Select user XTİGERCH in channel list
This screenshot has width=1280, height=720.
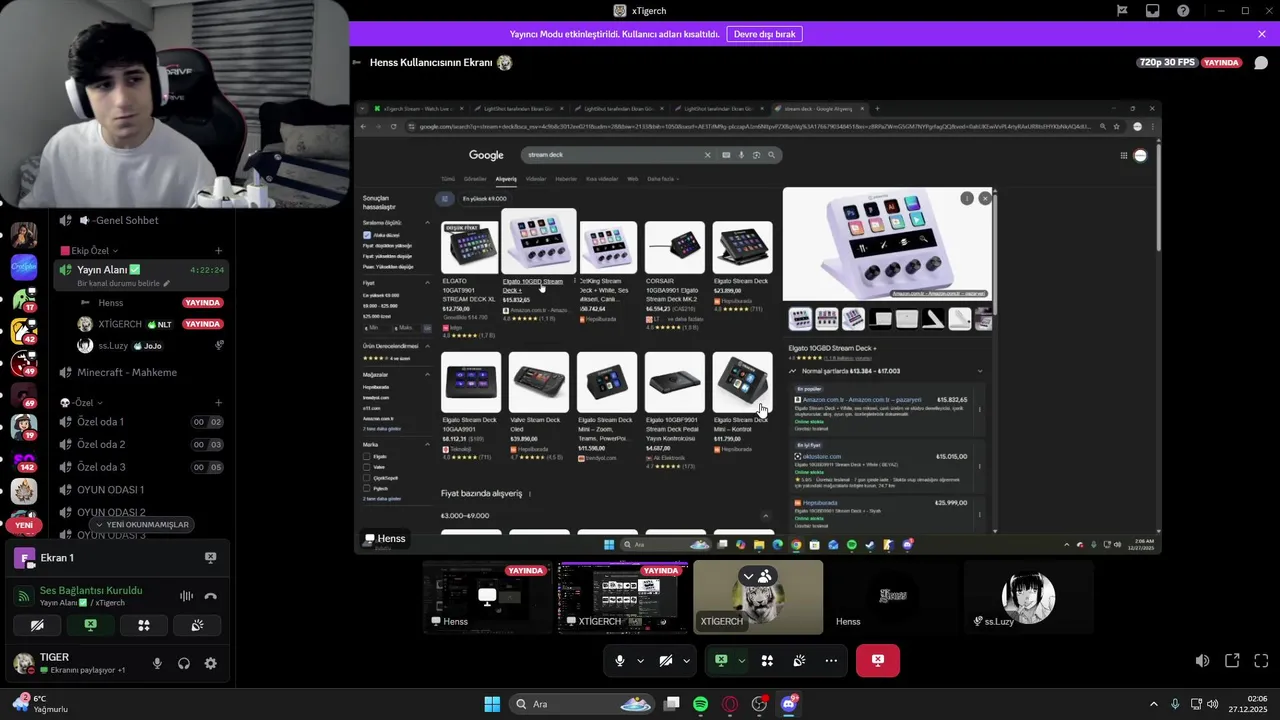(x=150, y=324)
